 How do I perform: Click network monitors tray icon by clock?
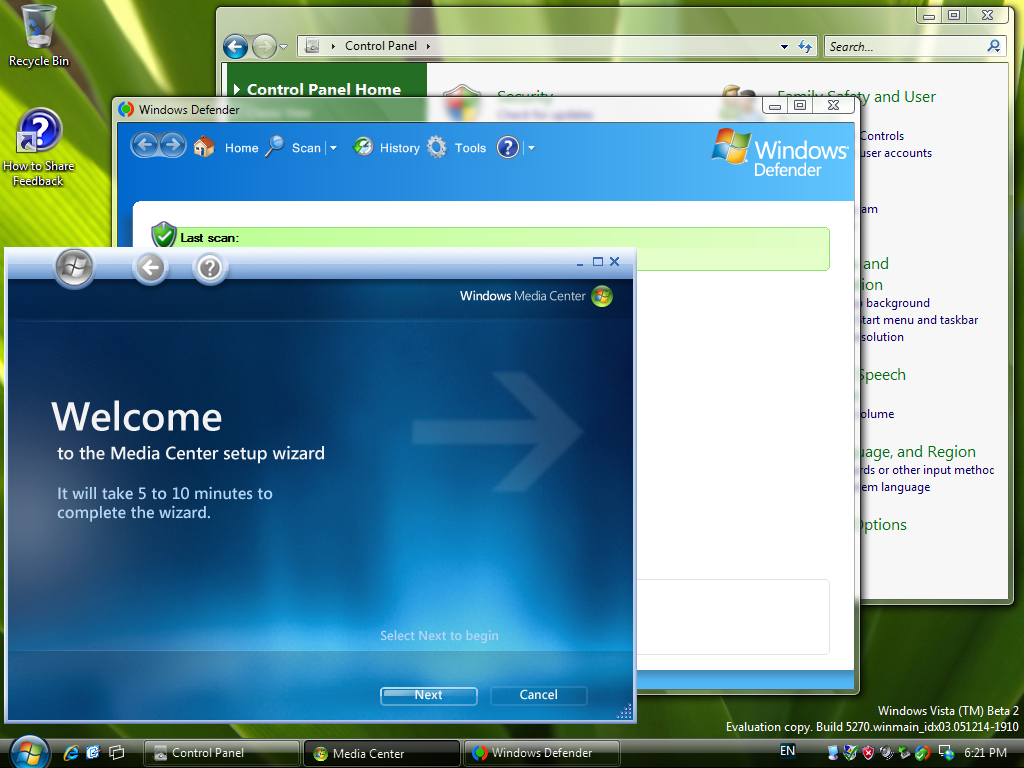946,753
